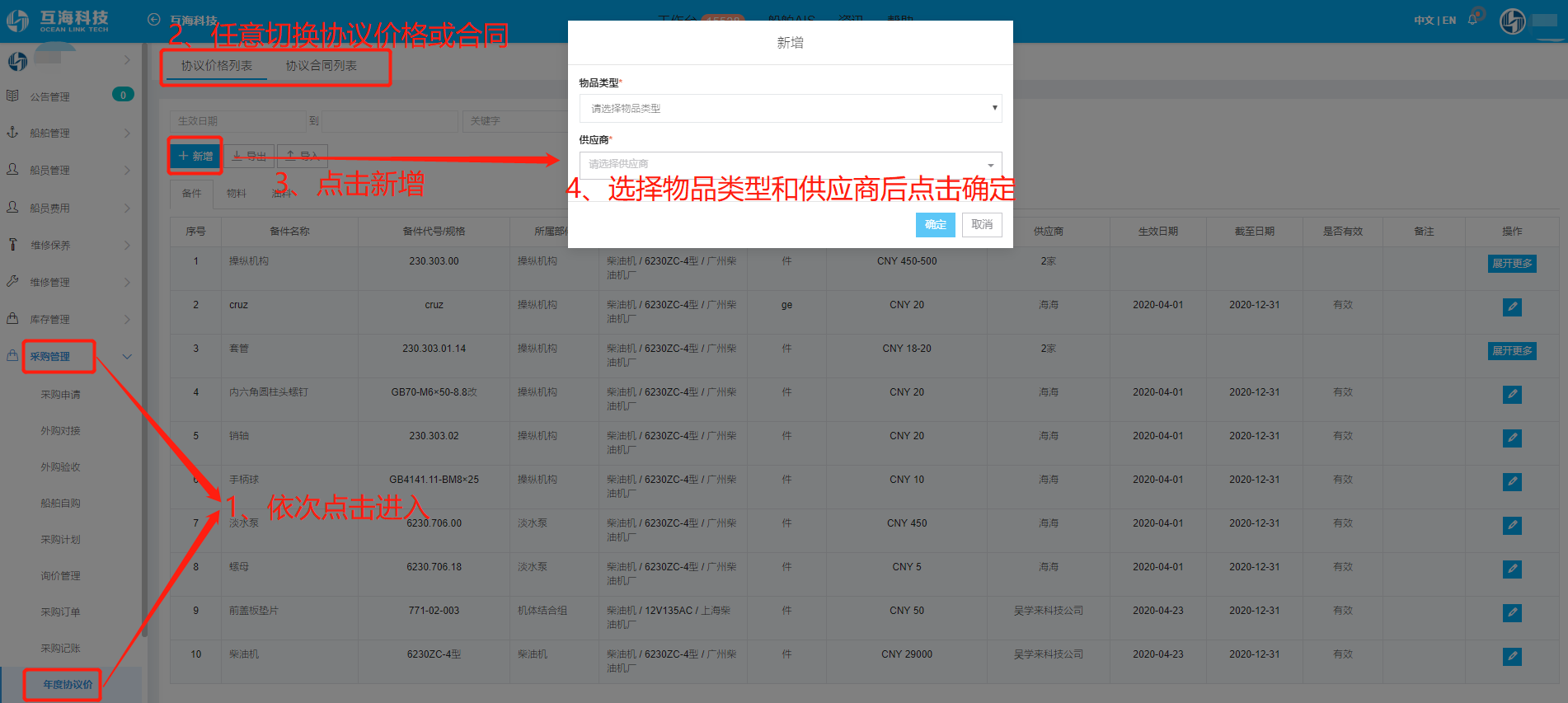Screen dimensions: 1568x703
Task: Open 采购订单 in the sidebar
Action: [x=60, y=612]
